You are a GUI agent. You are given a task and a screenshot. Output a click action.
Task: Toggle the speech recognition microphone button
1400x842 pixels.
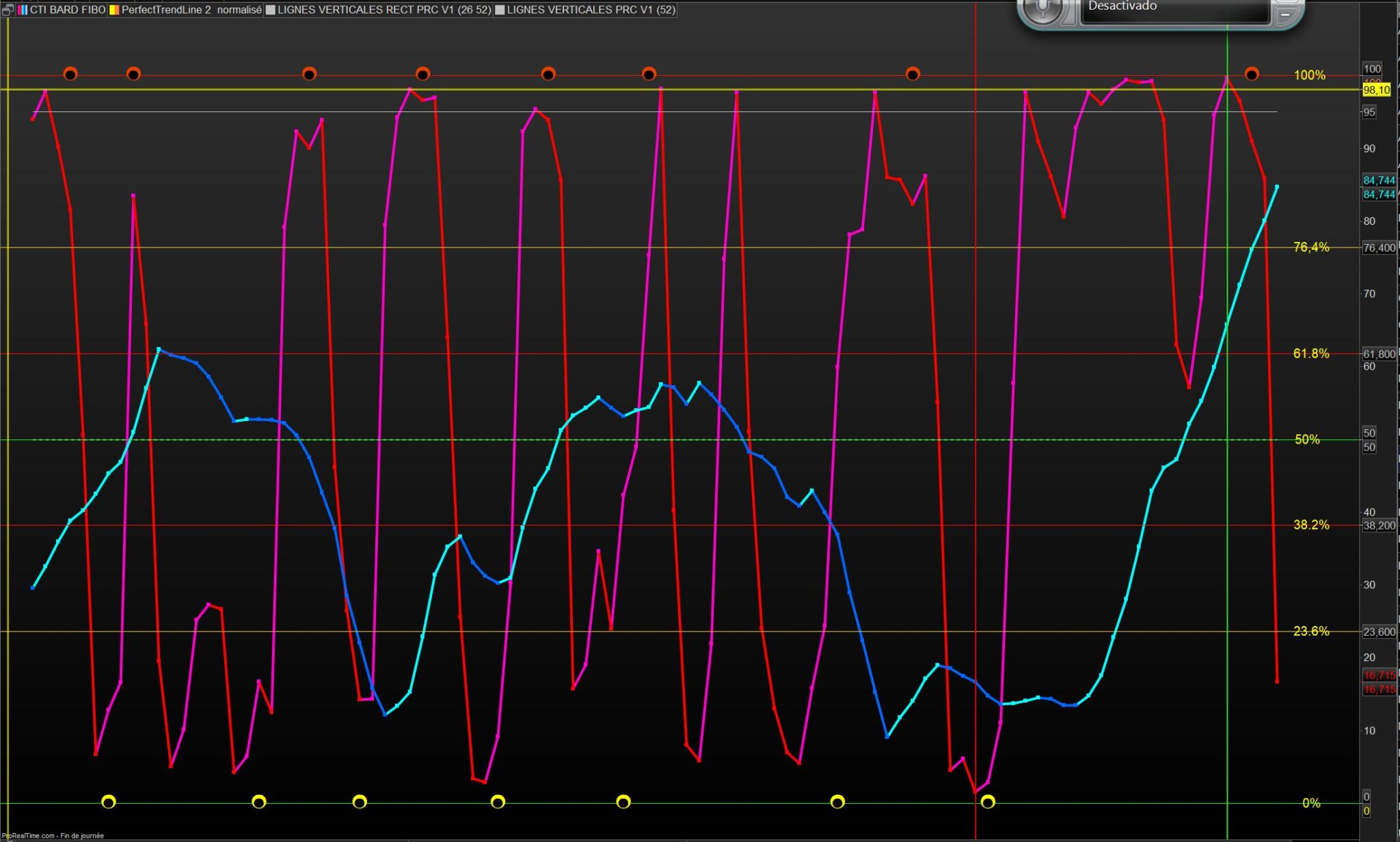(1042, 8)
